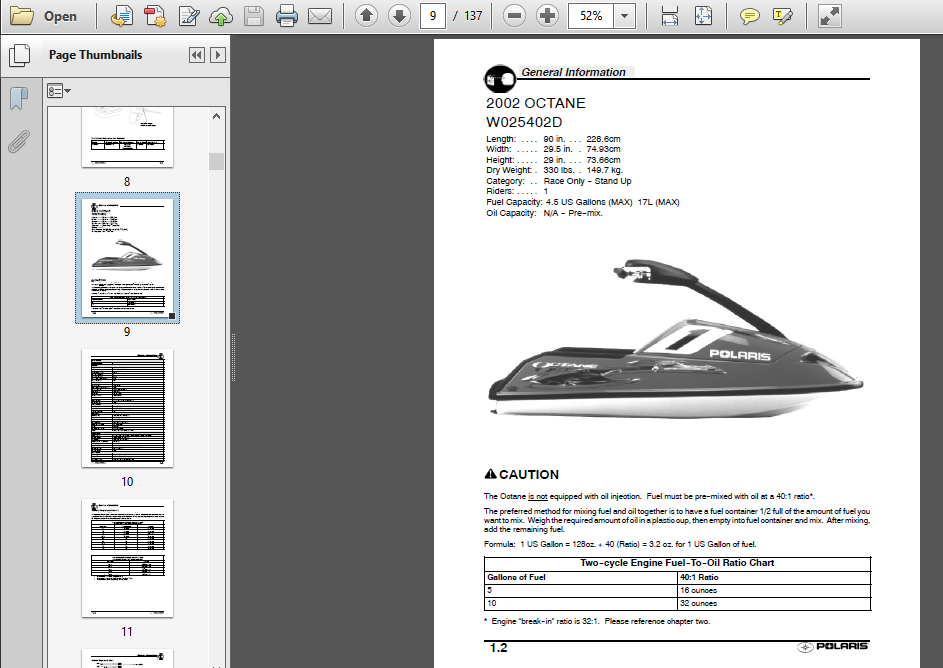Click the page number input field

pos(432,16)
